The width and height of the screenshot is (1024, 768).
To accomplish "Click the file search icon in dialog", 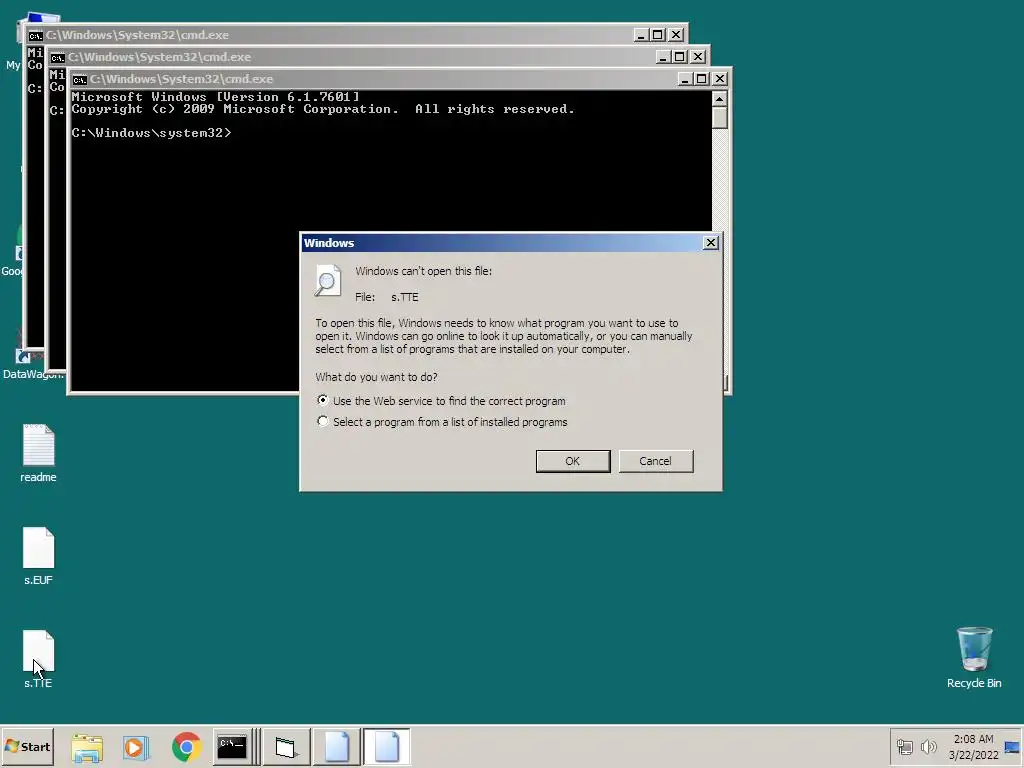I will point(328,281).
